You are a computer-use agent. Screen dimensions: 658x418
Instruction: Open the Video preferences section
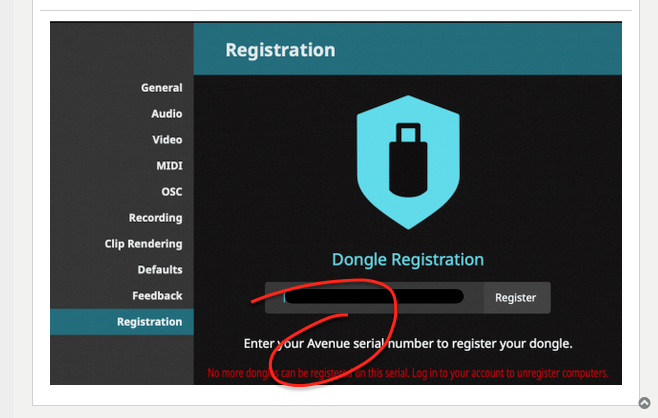pos(167,140)
